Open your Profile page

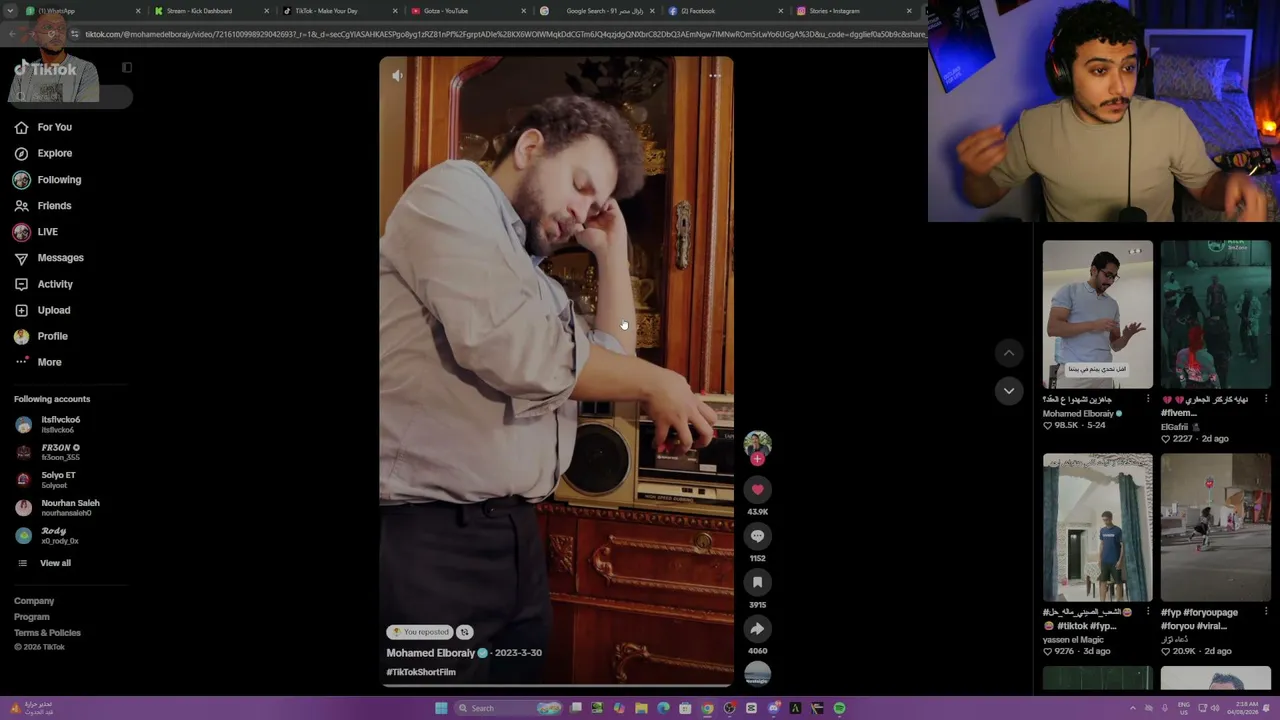tap(41, 336)
